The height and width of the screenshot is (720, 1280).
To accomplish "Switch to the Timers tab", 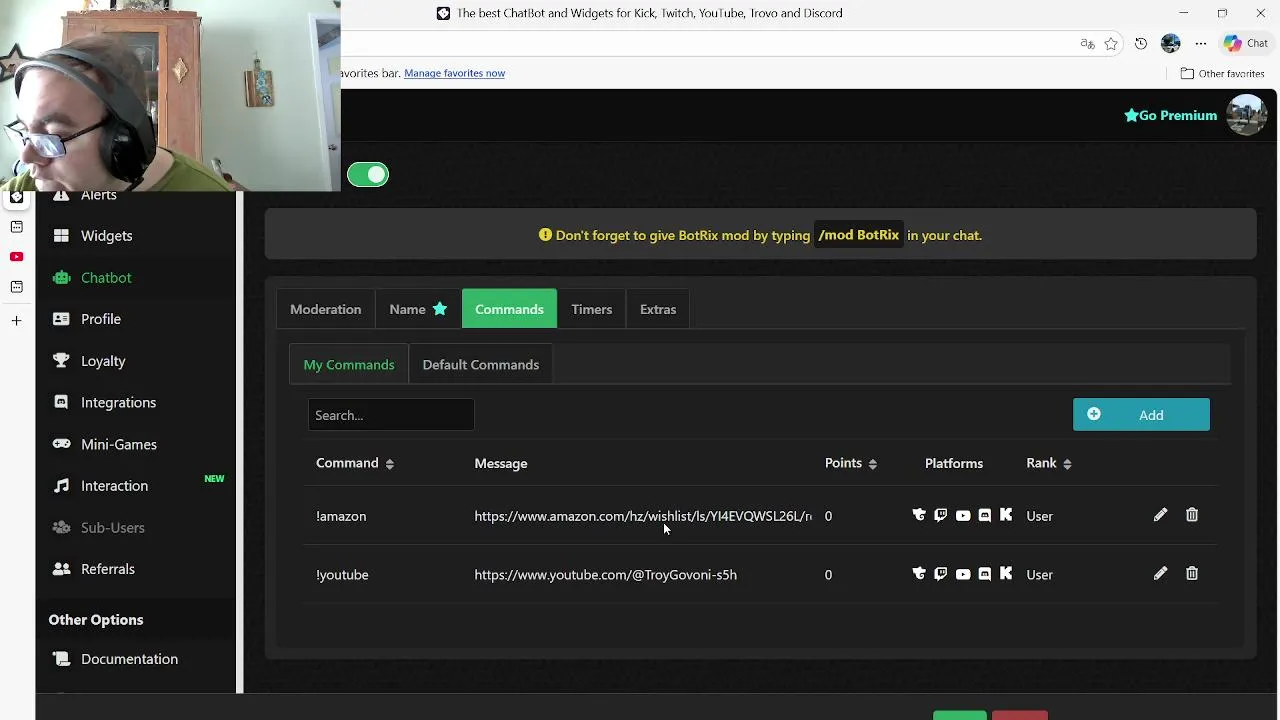I will (x=591, y=309).
